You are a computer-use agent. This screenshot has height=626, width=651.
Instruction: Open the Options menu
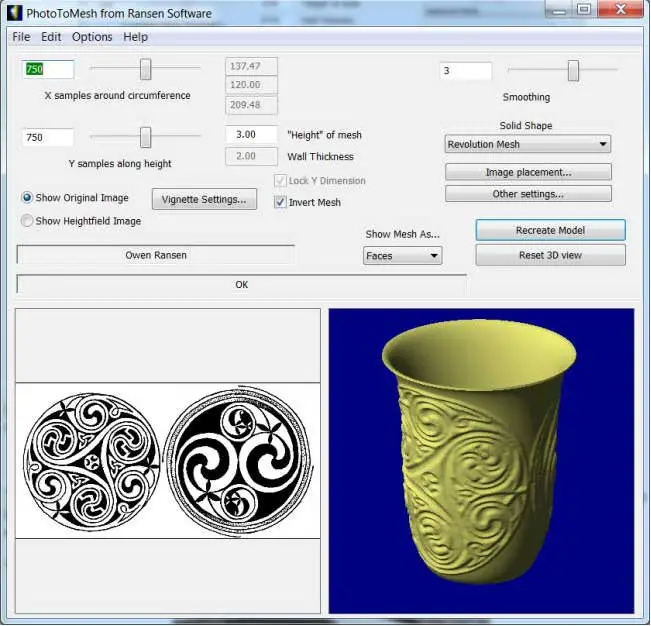92,37
